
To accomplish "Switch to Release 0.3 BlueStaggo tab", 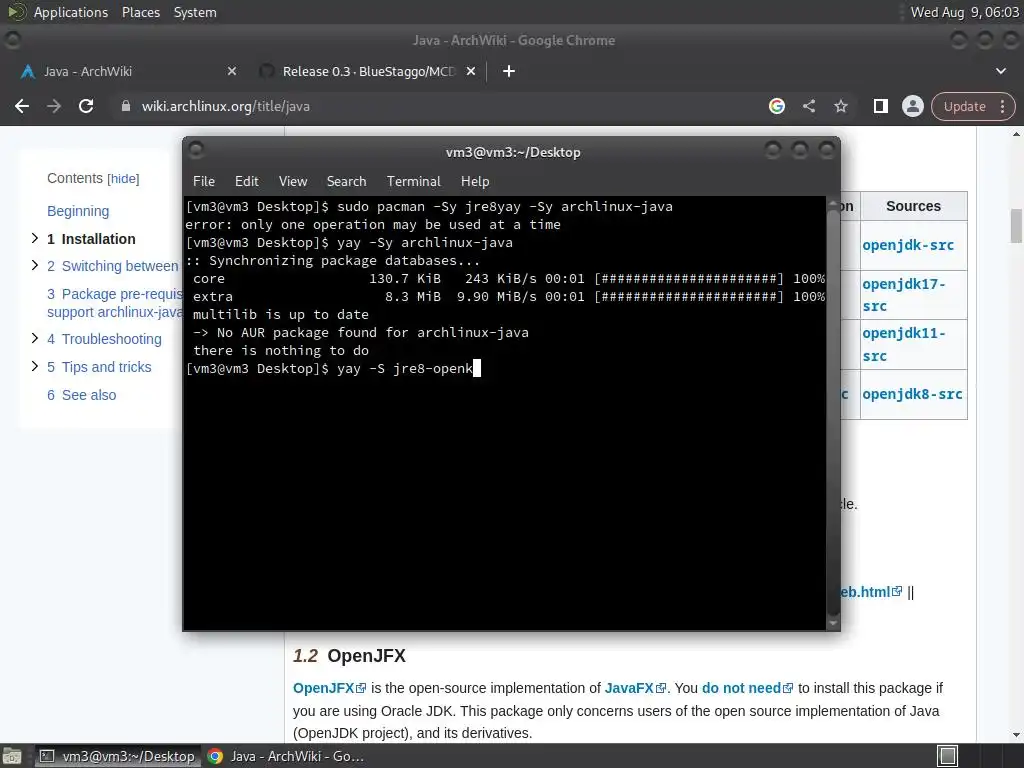I will [368, 71].
